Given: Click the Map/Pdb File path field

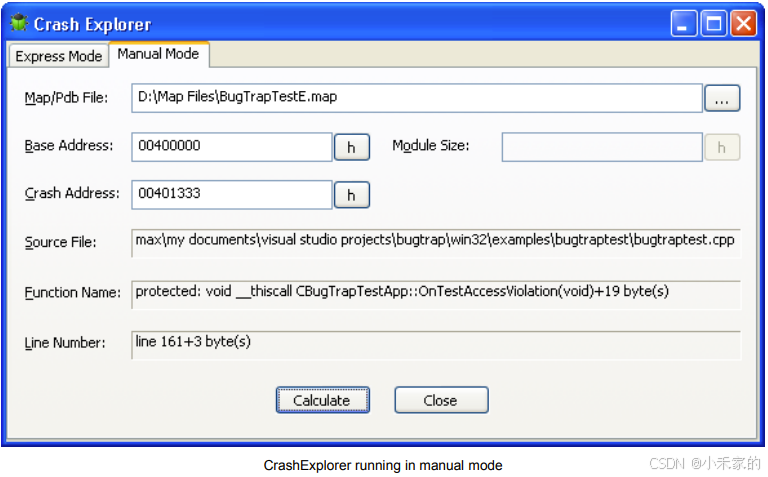Looking at the screenshot, I should [x=417, y=97].
